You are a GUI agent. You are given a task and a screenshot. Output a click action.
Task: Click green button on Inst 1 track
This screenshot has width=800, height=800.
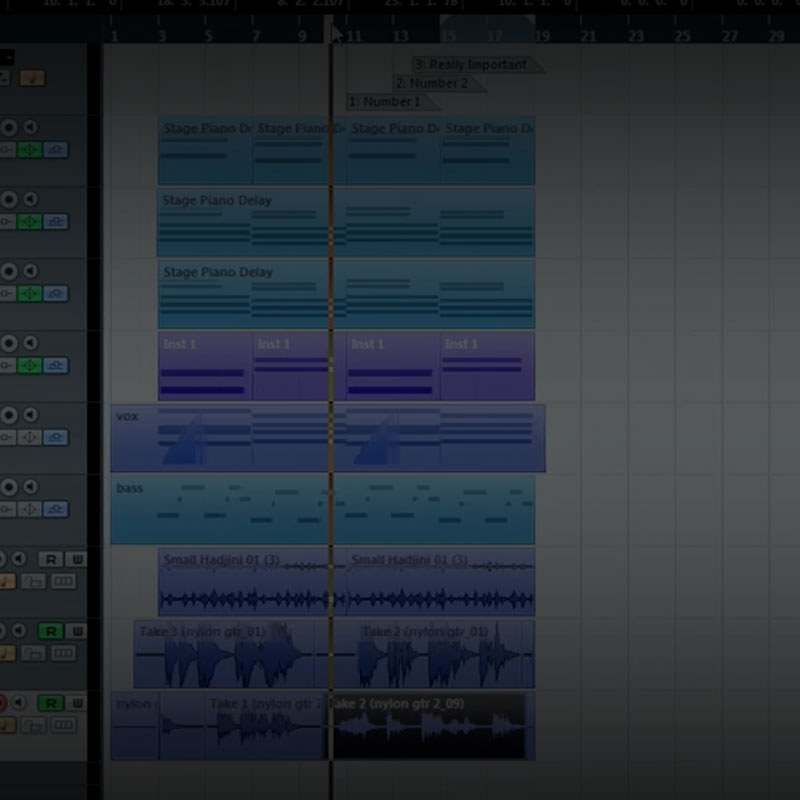tap(29, 365)
